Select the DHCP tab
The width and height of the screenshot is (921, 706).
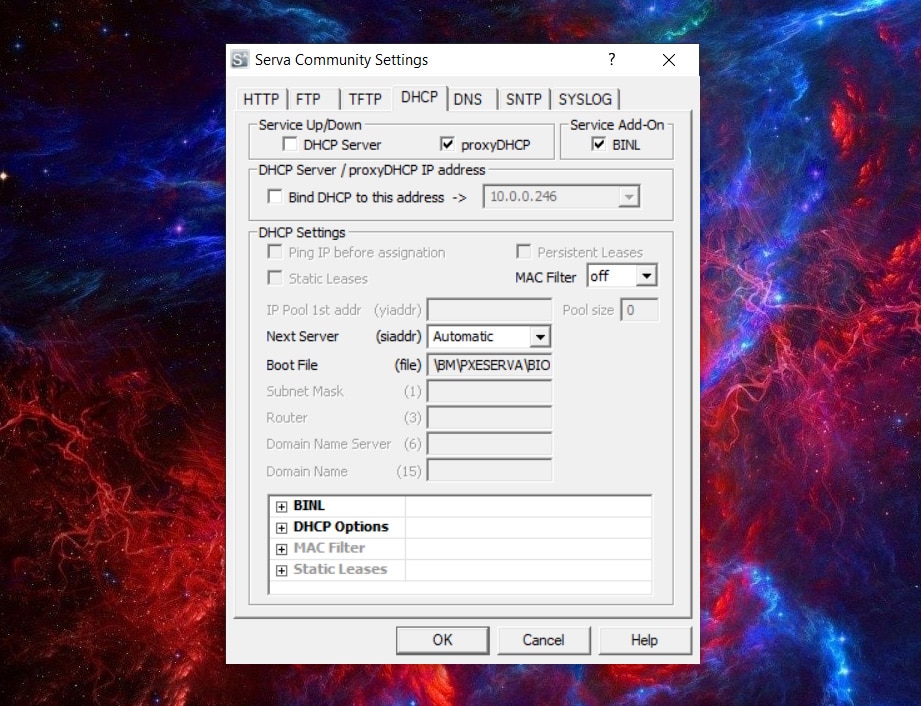point(419,97)
